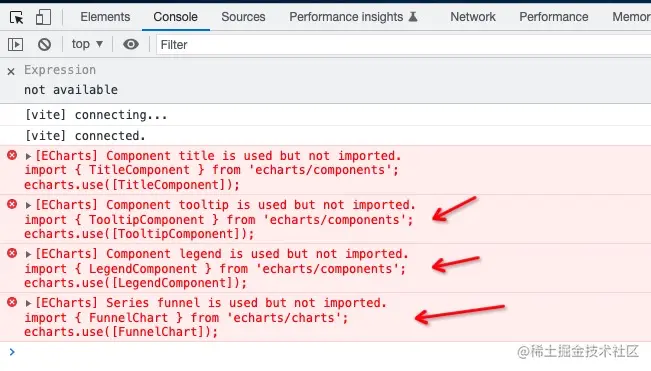Expand the funnel series error stack
This screenshot has width=651, height=371.
tap(28, 303)
